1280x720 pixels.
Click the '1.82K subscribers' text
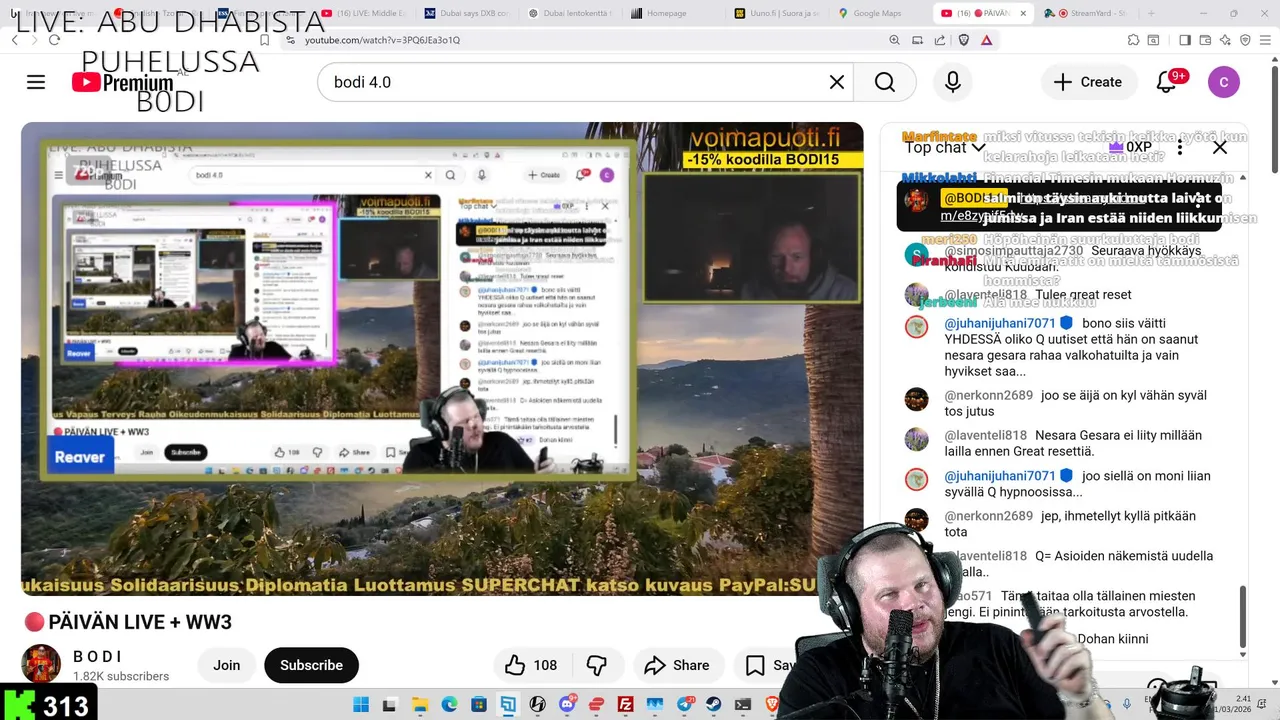pos(121,677)
